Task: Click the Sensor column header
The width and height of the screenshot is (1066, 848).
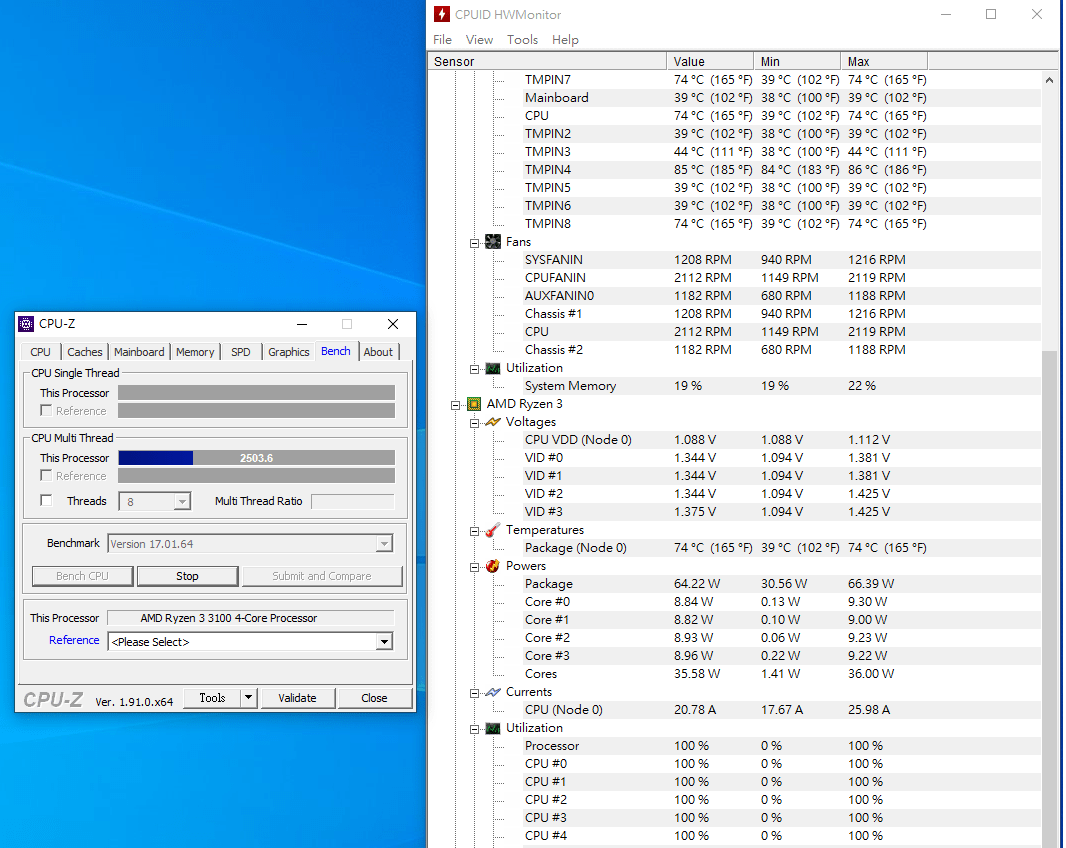Action: tap(547, 61)
